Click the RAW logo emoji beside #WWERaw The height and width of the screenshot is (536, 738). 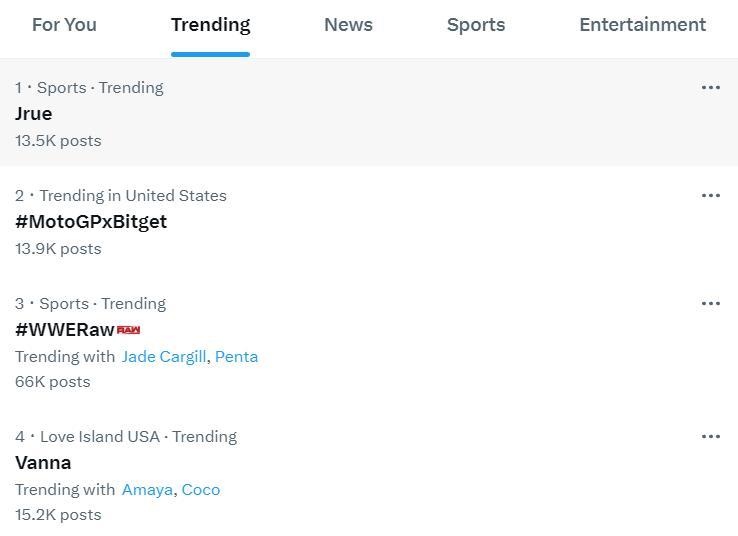[x=128, y=330]
